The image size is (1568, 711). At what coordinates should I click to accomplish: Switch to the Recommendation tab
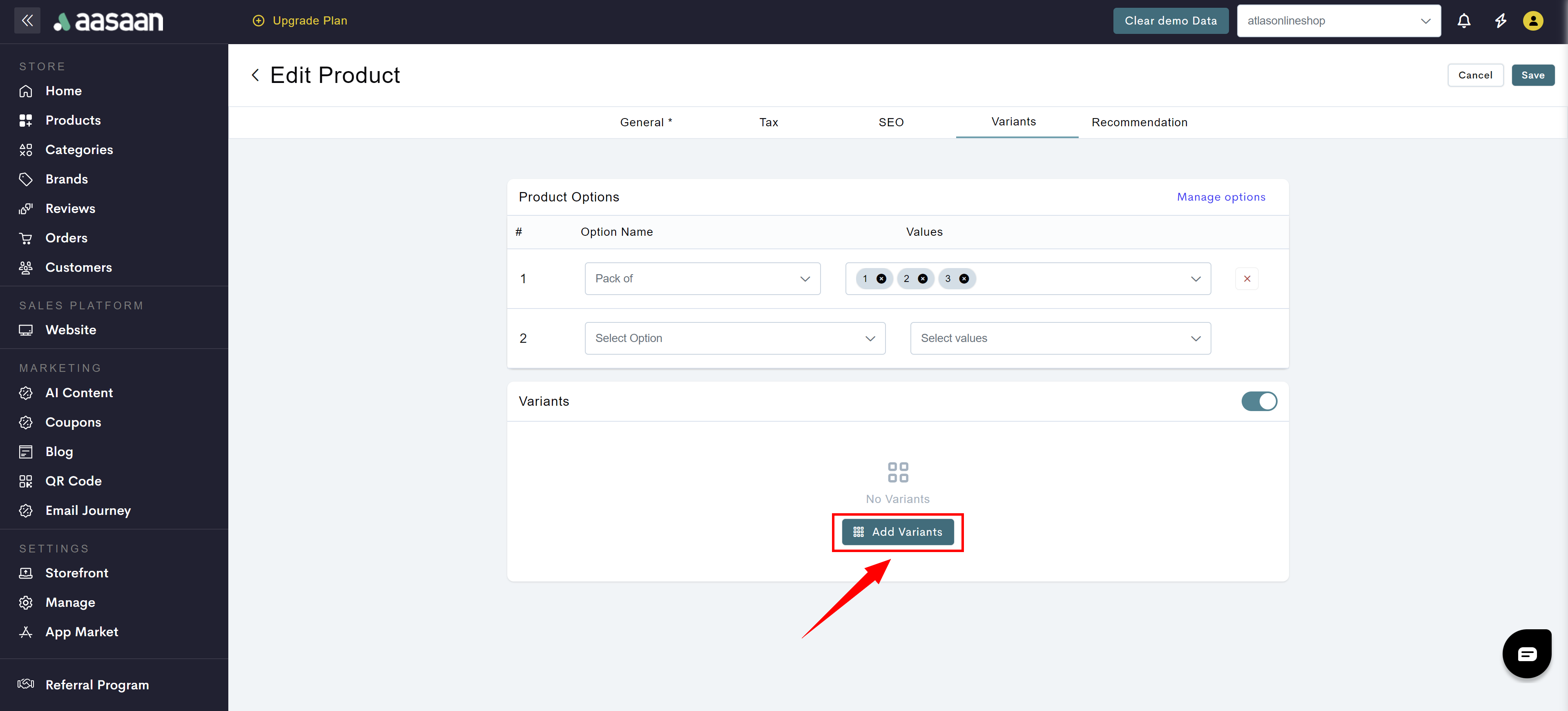pos(1139,122)
